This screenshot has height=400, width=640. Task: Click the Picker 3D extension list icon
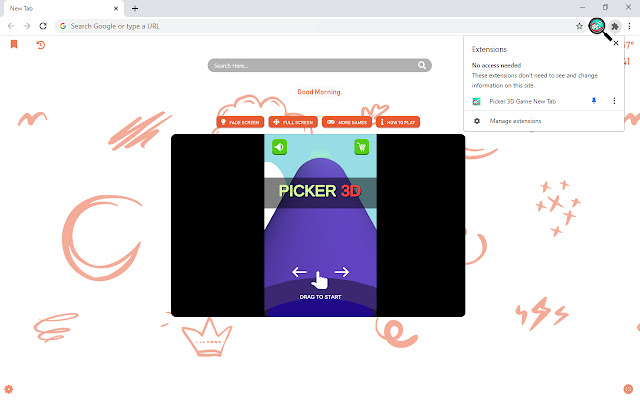[476, 102]
